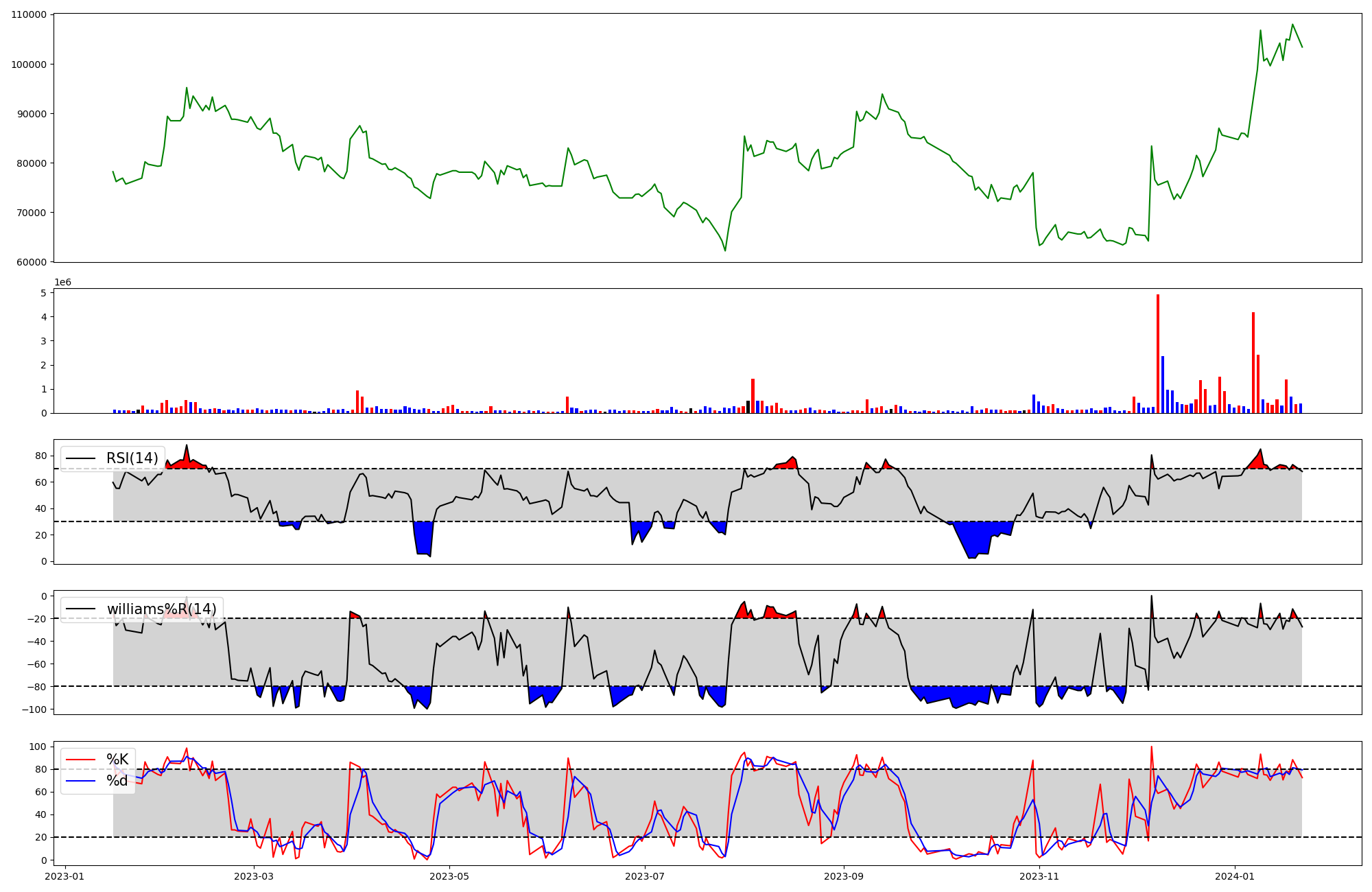Screen dimensions: 1372x892
Task: Click the 2023-05 x-axis tick label
Action: (449, 876)
